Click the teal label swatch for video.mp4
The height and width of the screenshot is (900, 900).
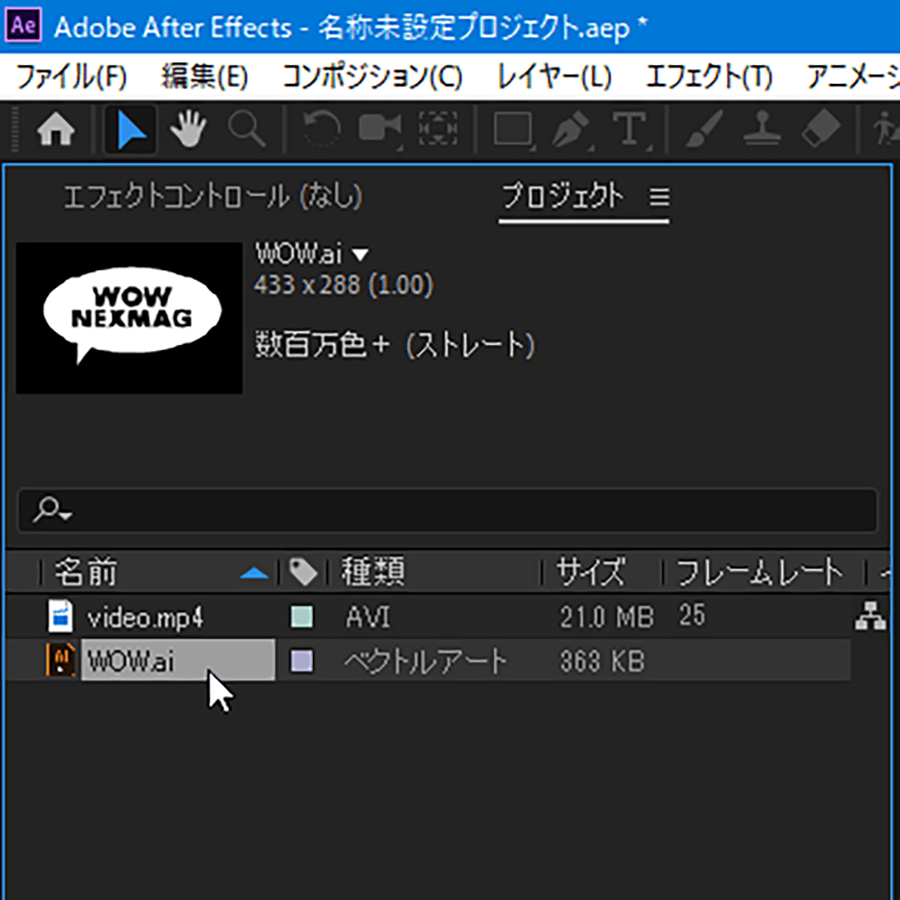coord(302,616)
